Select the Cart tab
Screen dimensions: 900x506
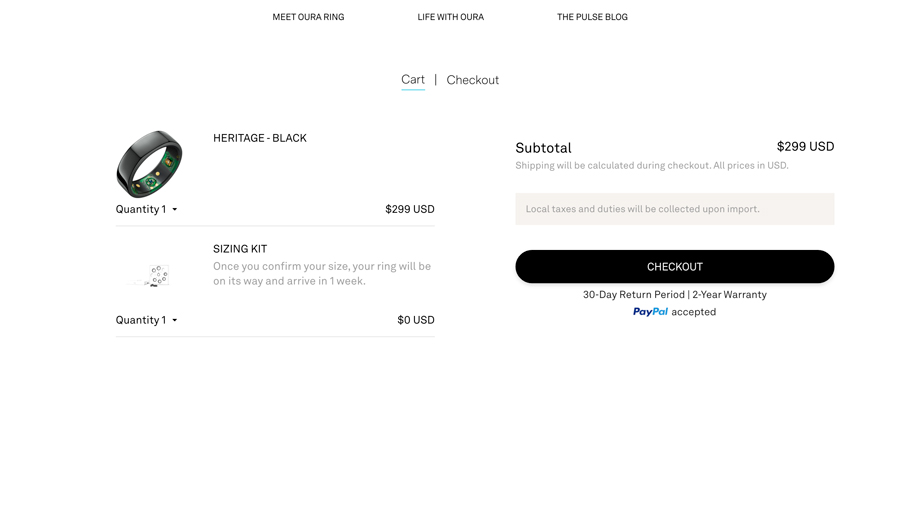[413, 80]
